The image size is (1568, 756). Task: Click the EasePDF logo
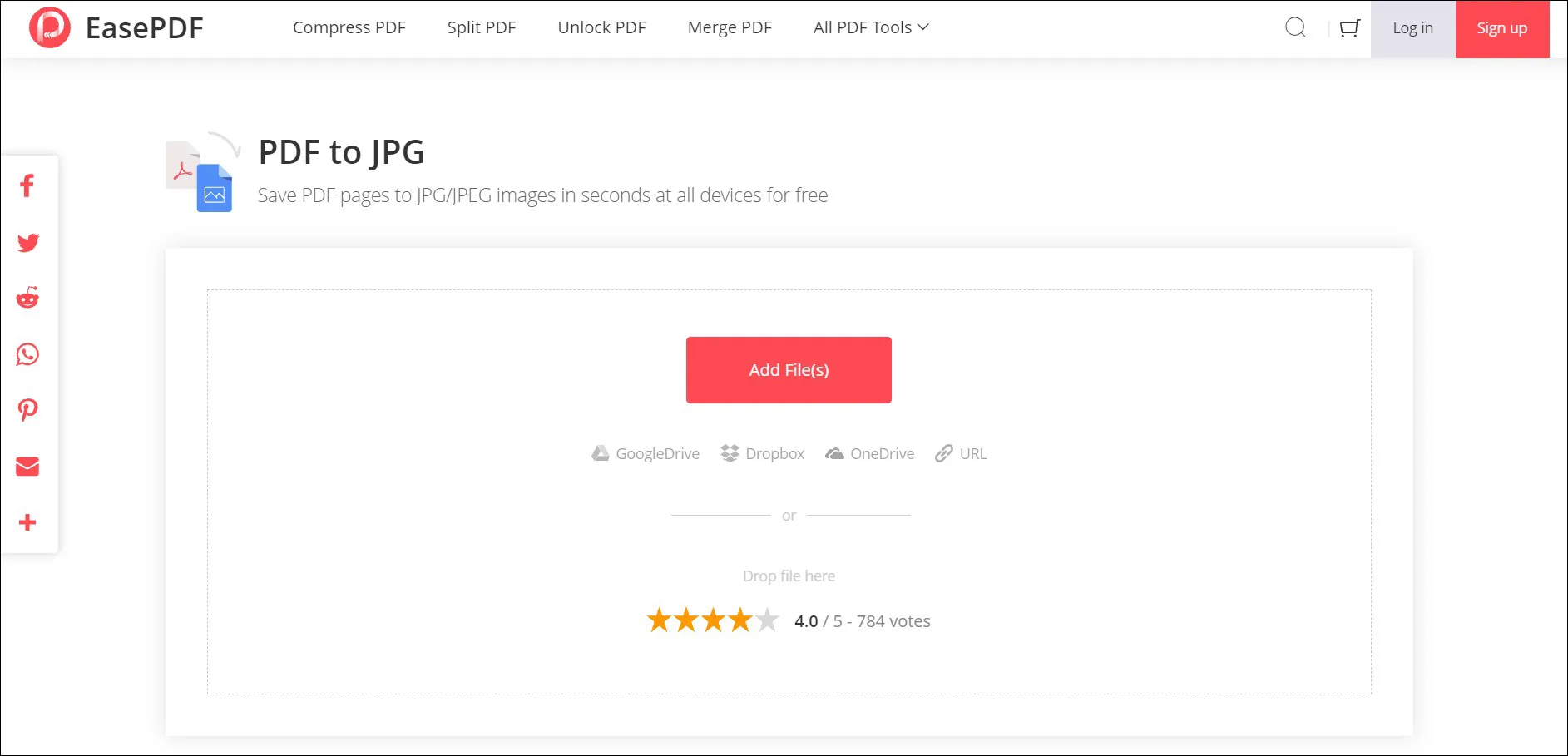click(116, 28)
